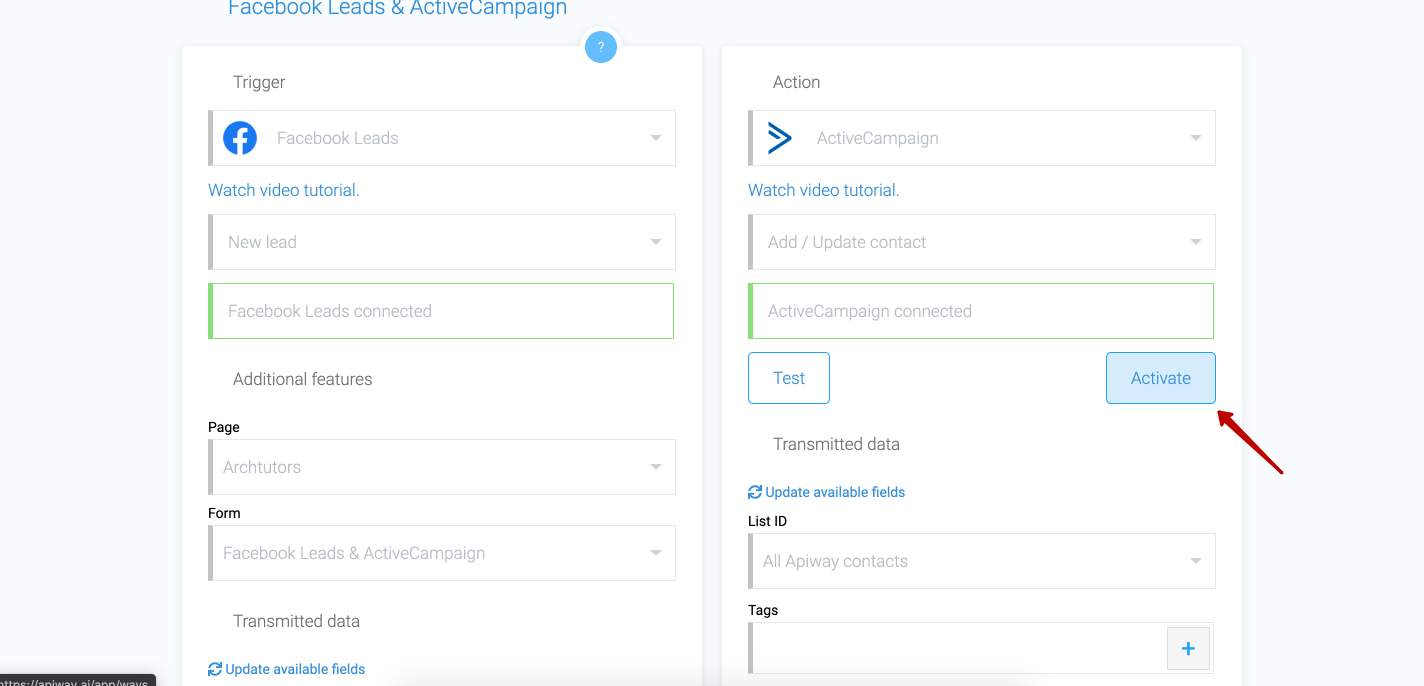Expand the Form selection dropdown

(442, 553)
